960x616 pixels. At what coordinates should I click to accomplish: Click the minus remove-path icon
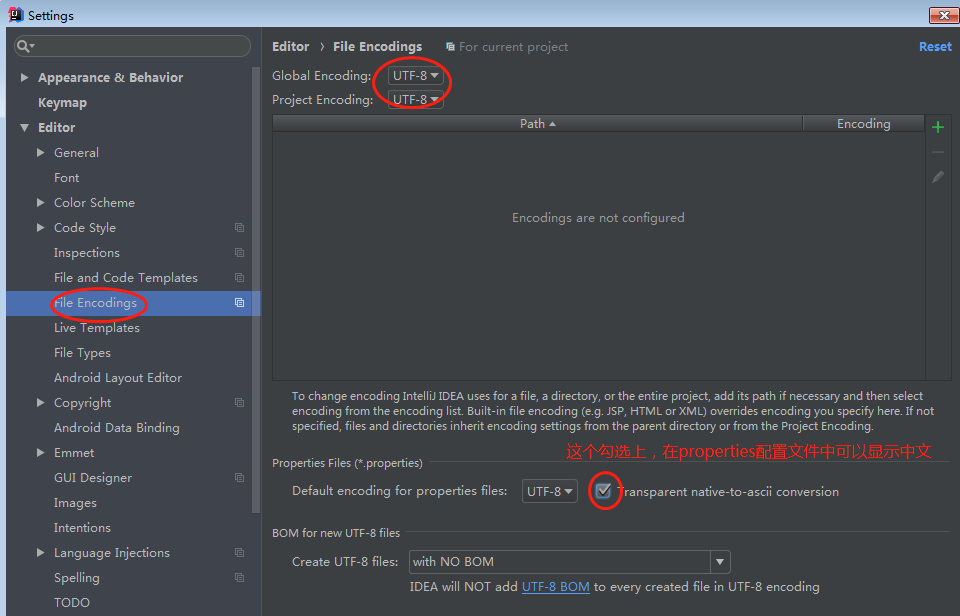pos(937,152)
